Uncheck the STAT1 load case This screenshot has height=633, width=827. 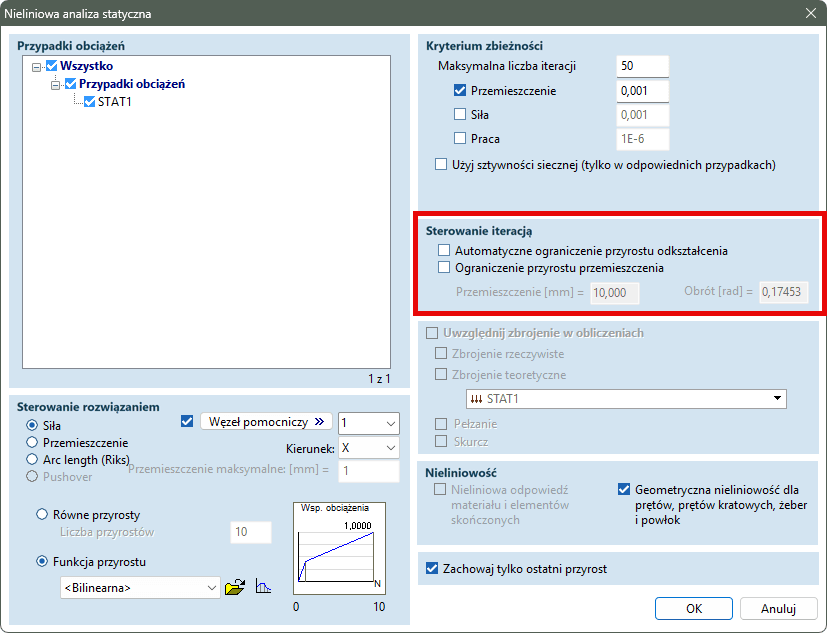coord(89,102)
